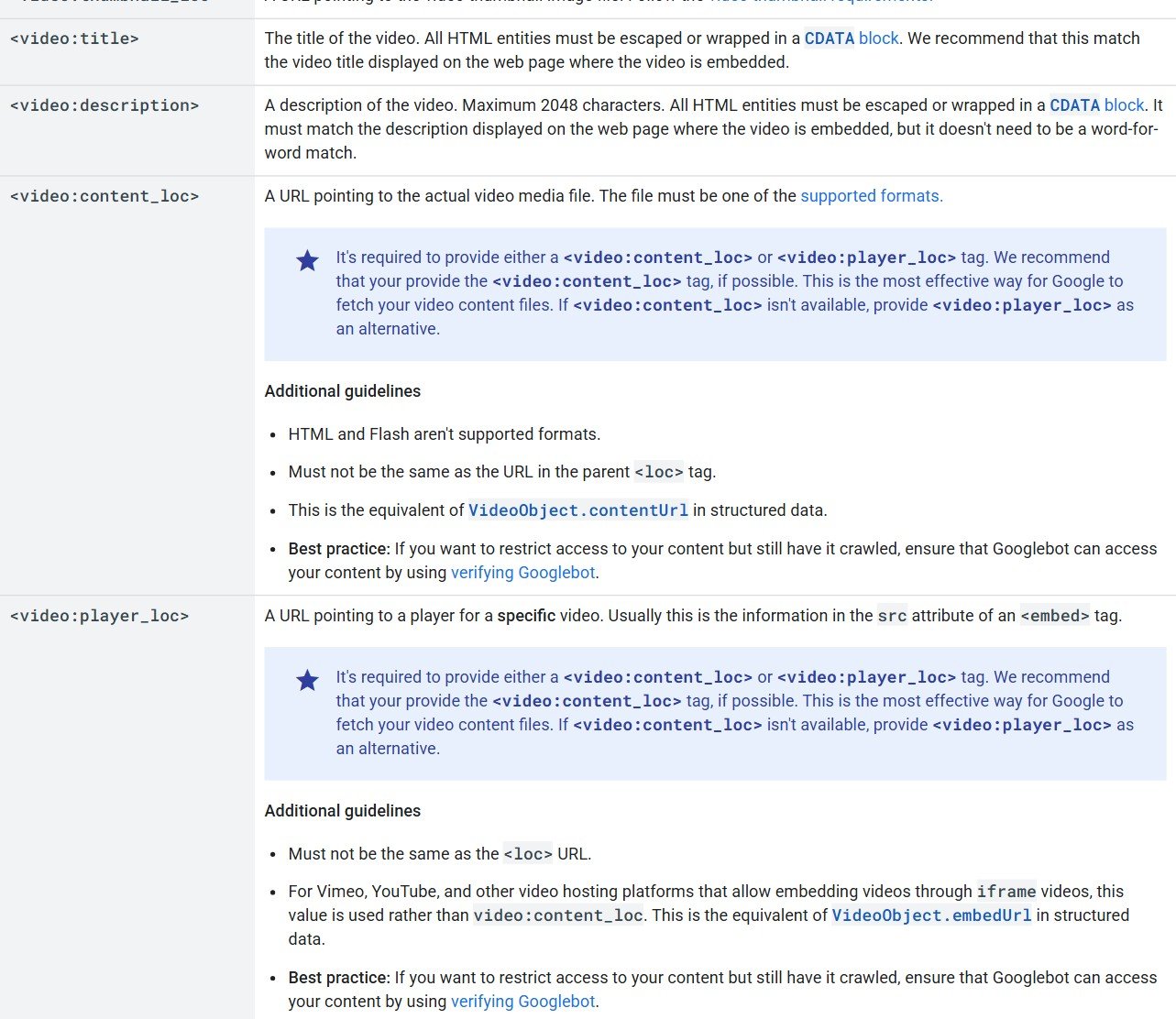The width and height of the screenshot is (1176, 1019).
Task: Click the 'Must not be the same as the URL in the parent' bullet
Action: point(502,472)
